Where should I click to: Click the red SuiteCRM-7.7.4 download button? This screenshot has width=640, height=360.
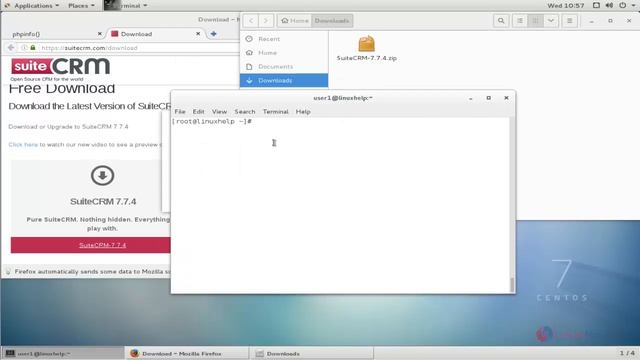91,245
